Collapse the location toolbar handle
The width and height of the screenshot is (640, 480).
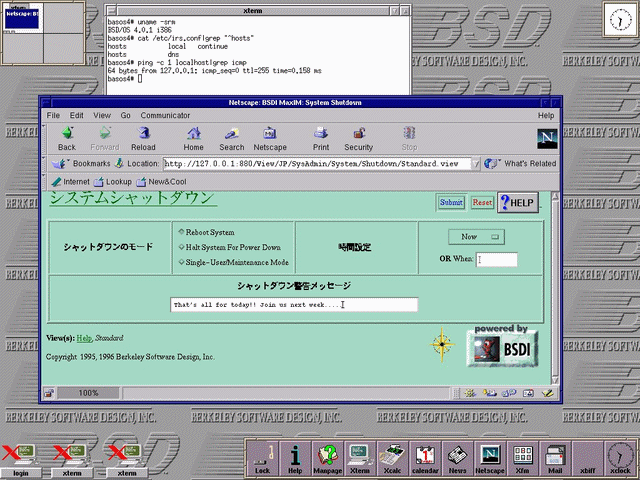[44, 163]
